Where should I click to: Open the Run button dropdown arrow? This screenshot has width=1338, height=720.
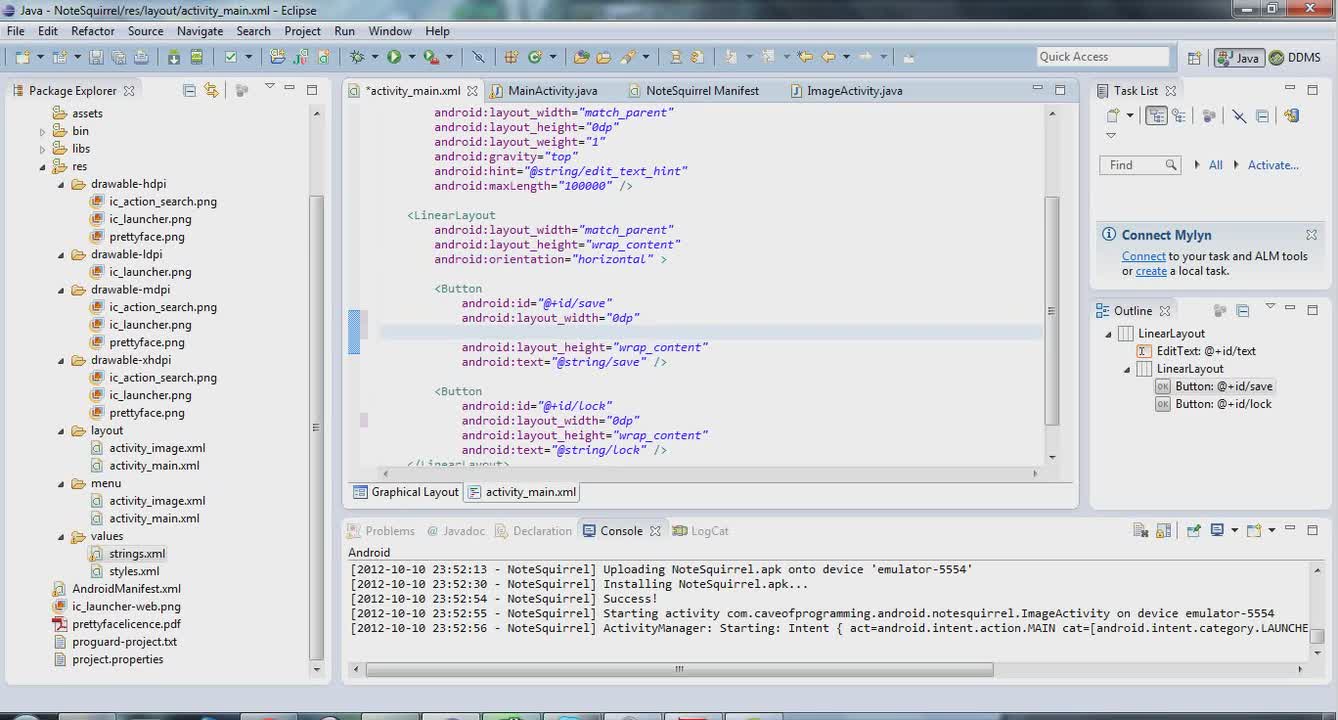410,57
